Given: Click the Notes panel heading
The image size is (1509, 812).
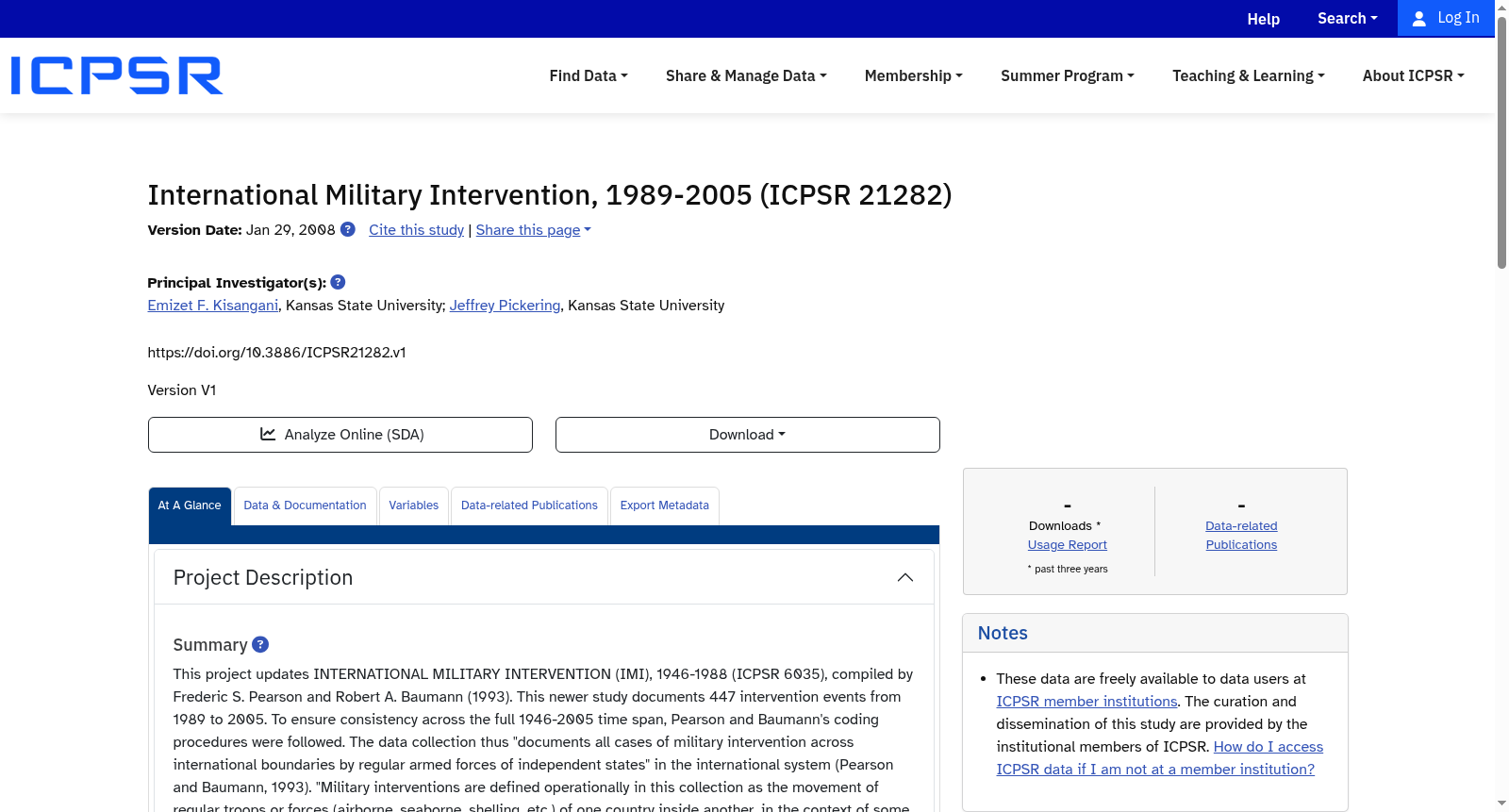Looking at the screenshot, I should click(1003, 633).
